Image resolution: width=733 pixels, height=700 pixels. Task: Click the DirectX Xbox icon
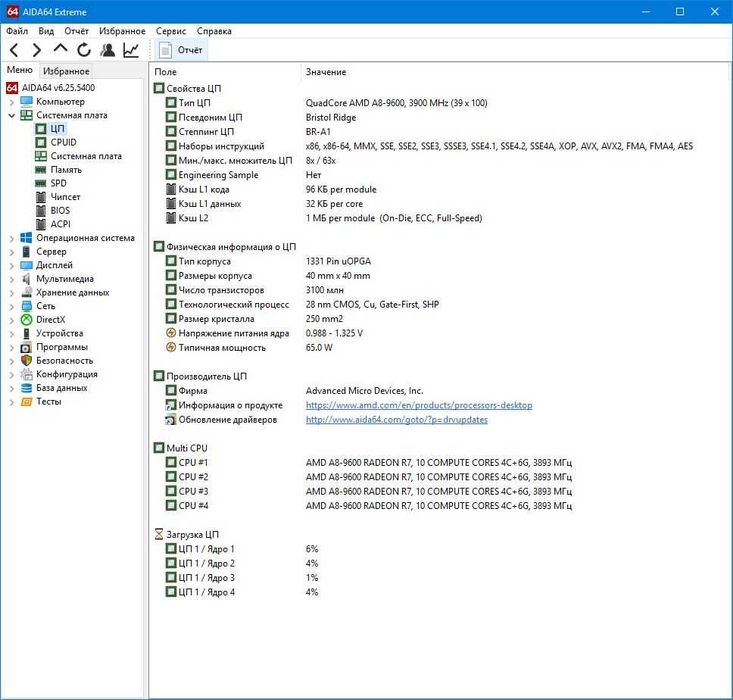tap(27, 320)
